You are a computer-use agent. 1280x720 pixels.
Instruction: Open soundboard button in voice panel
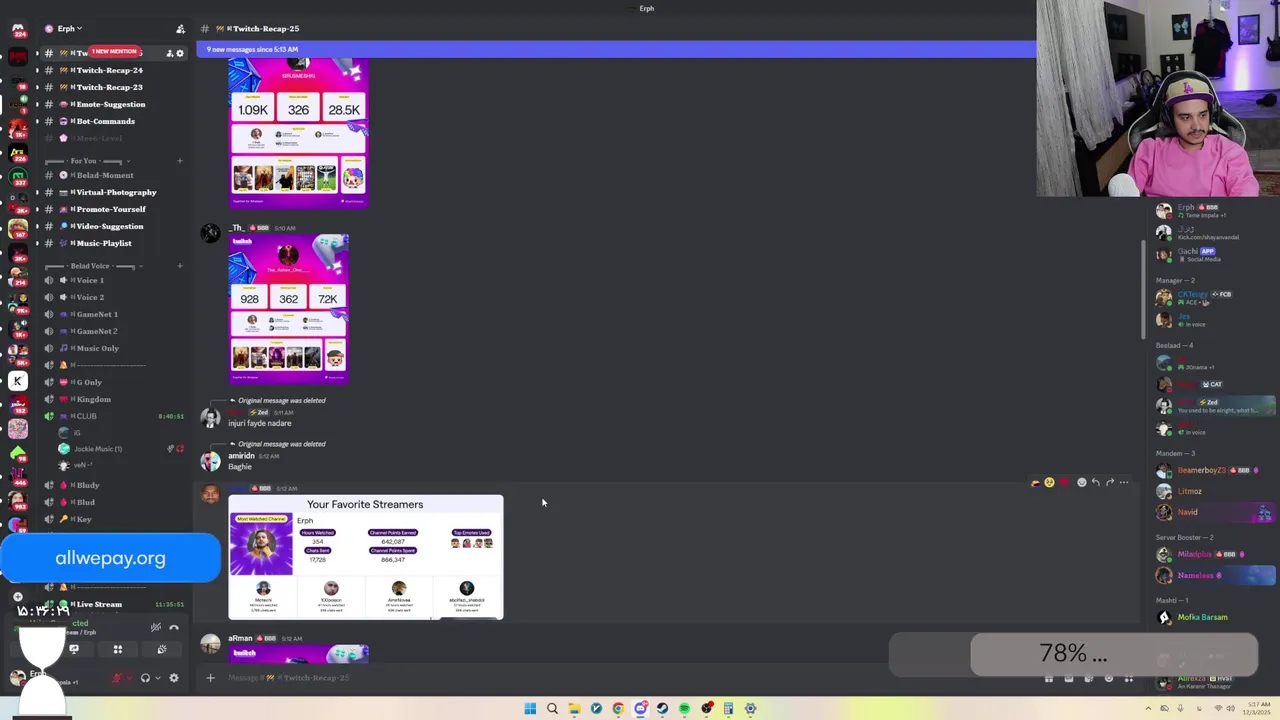click(x=162, y=650)
